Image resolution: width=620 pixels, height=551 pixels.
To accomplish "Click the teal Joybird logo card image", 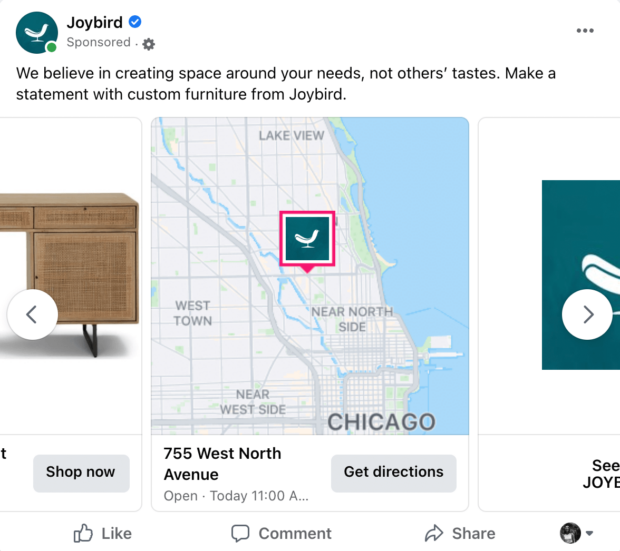I will (x=580, y=275).
